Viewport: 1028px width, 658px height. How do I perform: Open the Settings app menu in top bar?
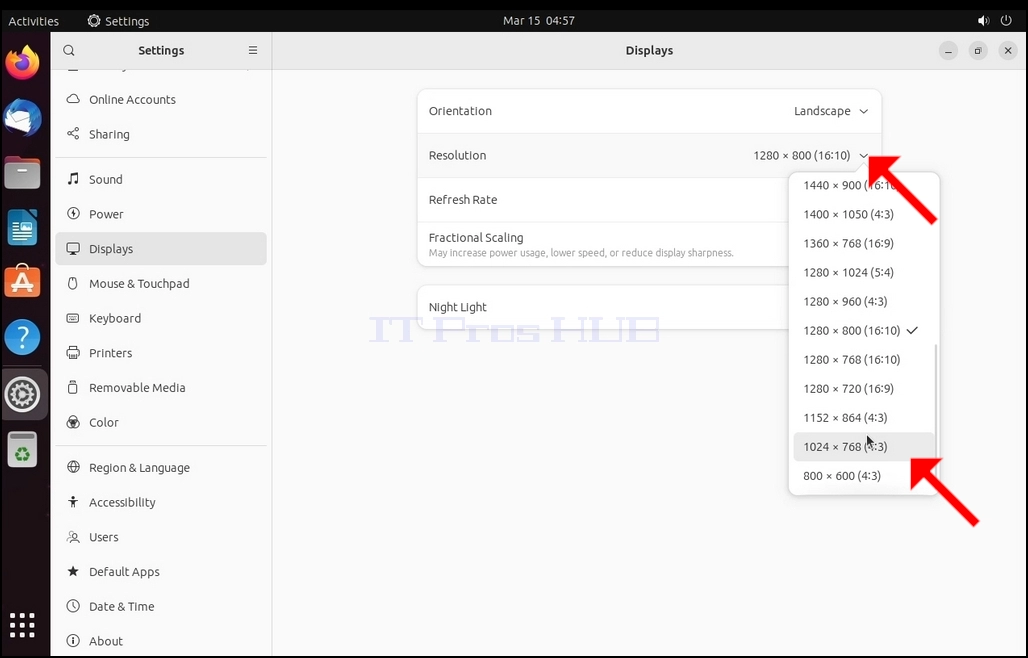[119, 21]
